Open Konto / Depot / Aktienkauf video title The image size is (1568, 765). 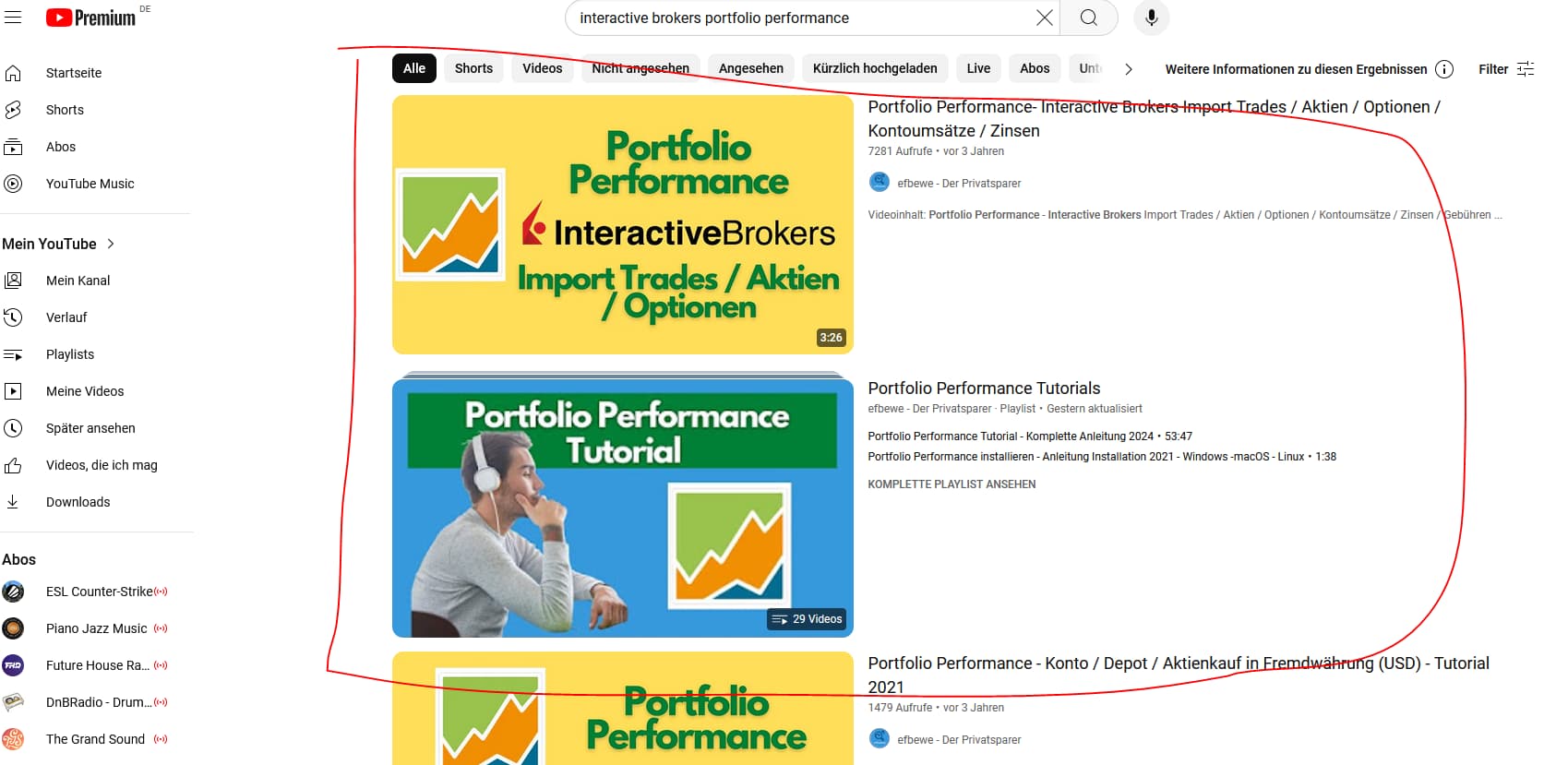[x=1179, y=675]
